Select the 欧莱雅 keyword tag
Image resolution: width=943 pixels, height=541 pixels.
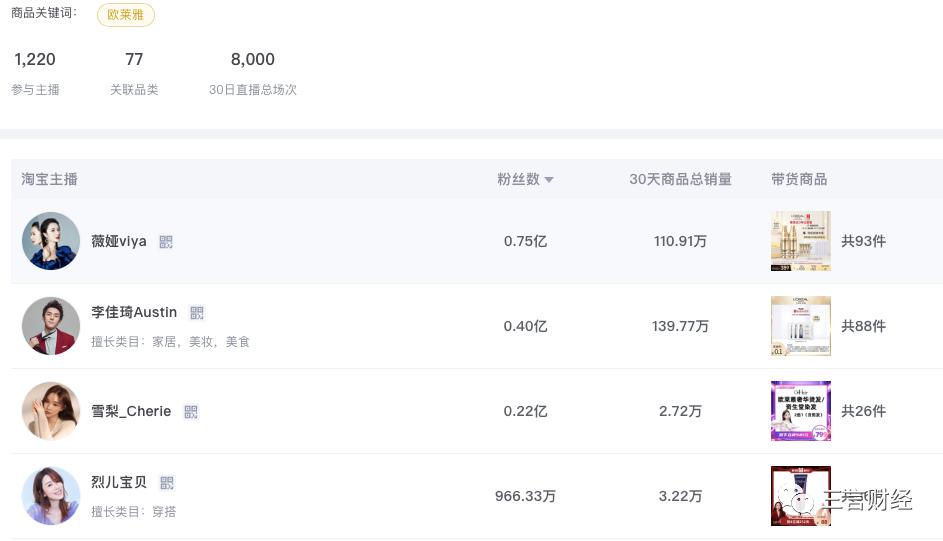pyautogui.click(x=126, y=15)
